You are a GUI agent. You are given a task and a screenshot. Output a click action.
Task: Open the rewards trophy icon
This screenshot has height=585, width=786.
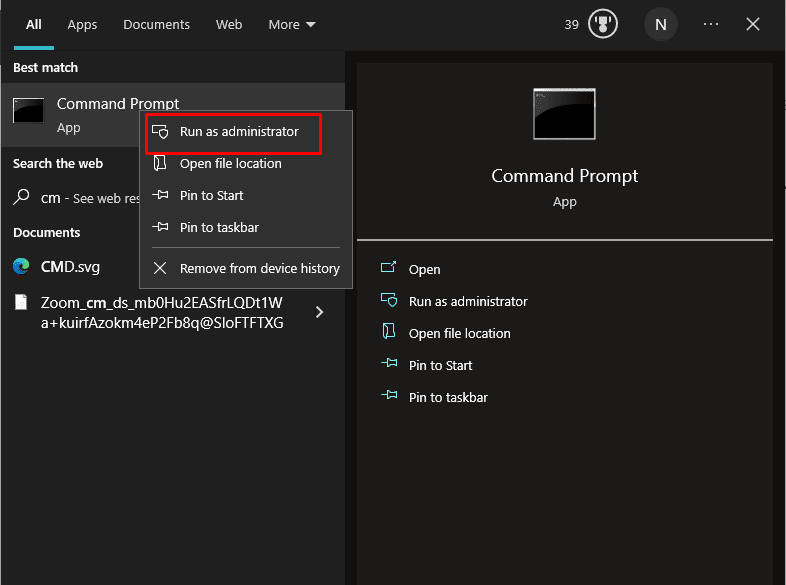[603, 24]
